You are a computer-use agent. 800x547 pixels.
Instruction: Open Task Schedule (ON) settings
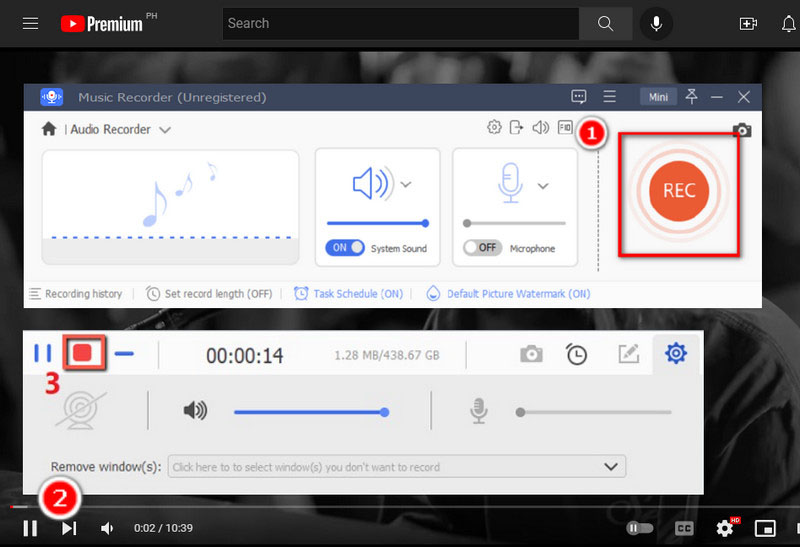348,294
